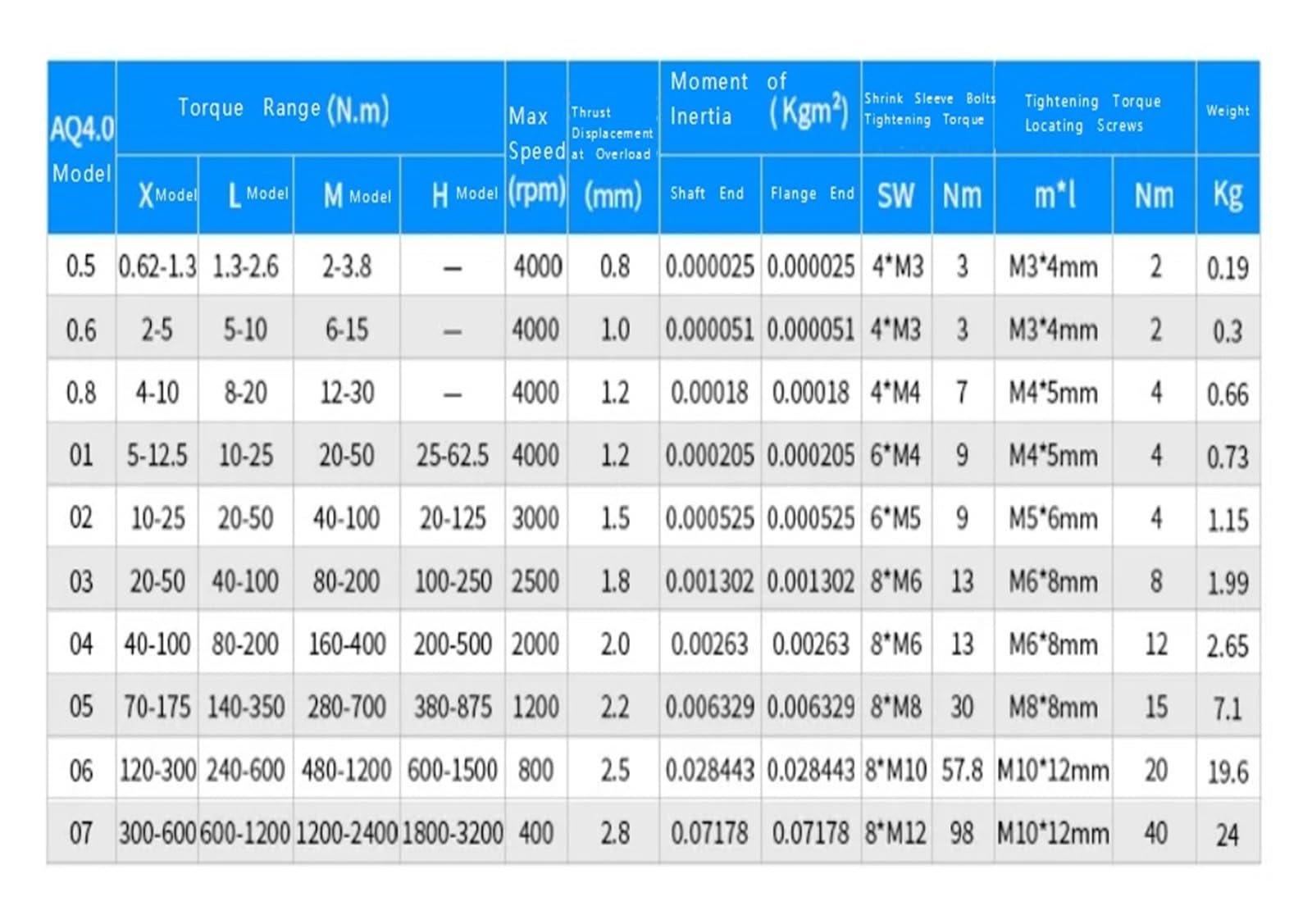Screen dimensions: 1312x924
Task: Select weight value "0.19"
Action: click(x=1228, y=268)
